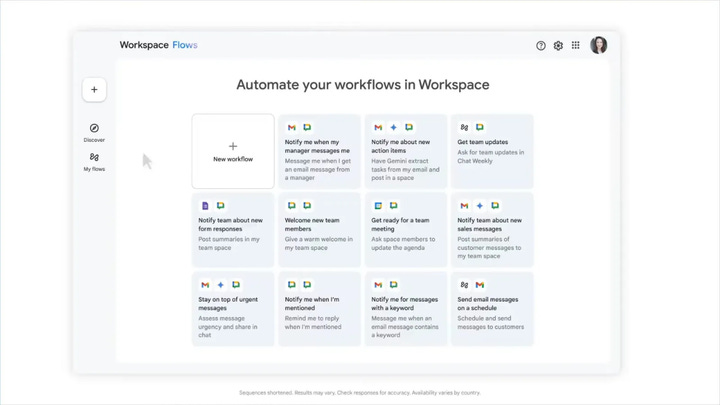Click Chat icon on Get team updates card
720x405 pixels.
(x=480, y=127)
